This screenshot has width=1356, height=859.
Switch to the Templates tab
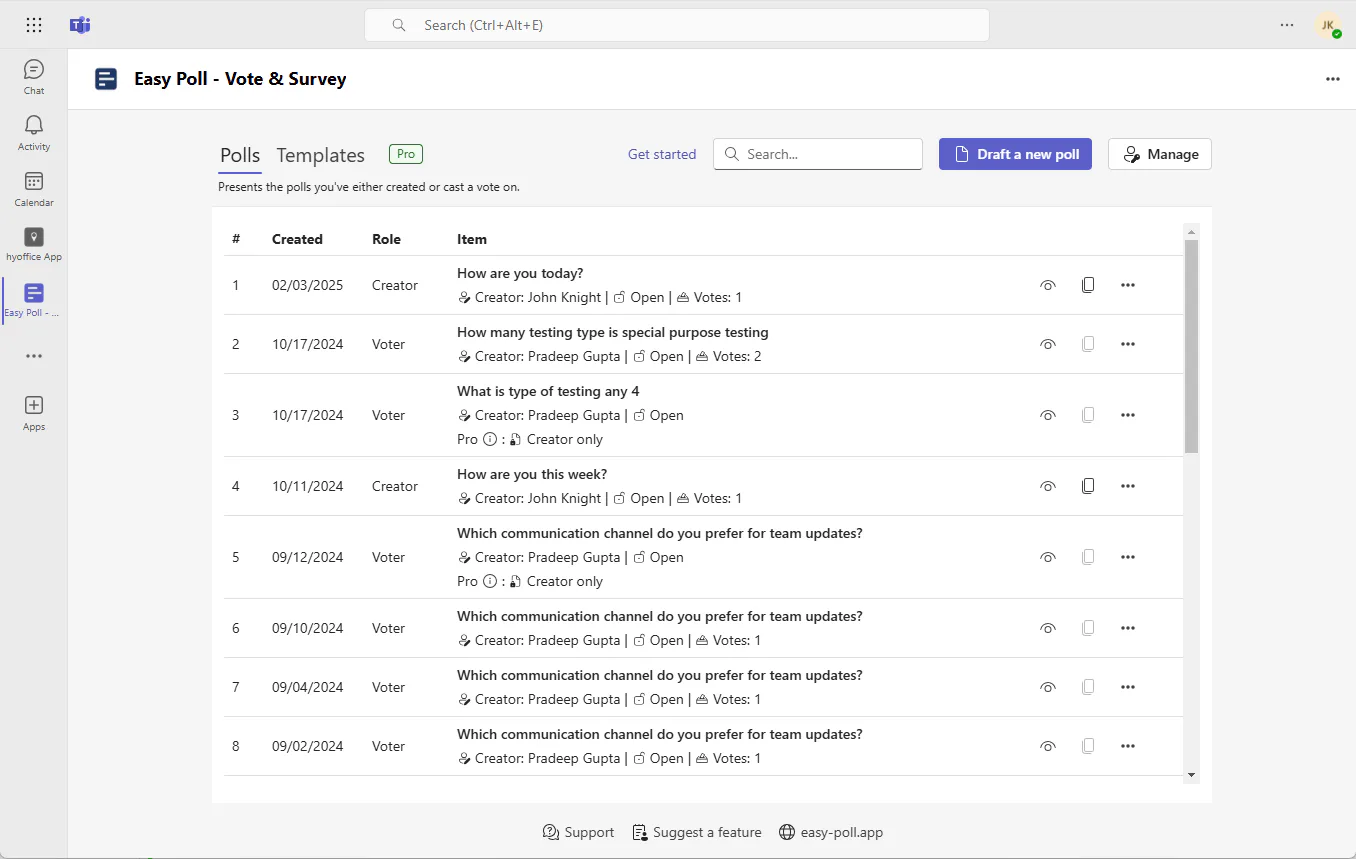[320, 155]
